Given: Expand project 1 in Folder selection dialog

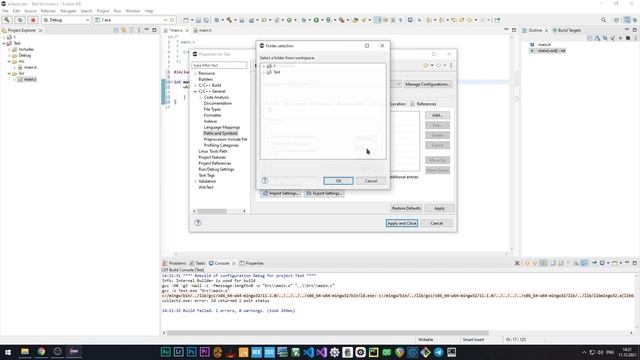Looking at the screenshot, I should [x=264, y=66].
